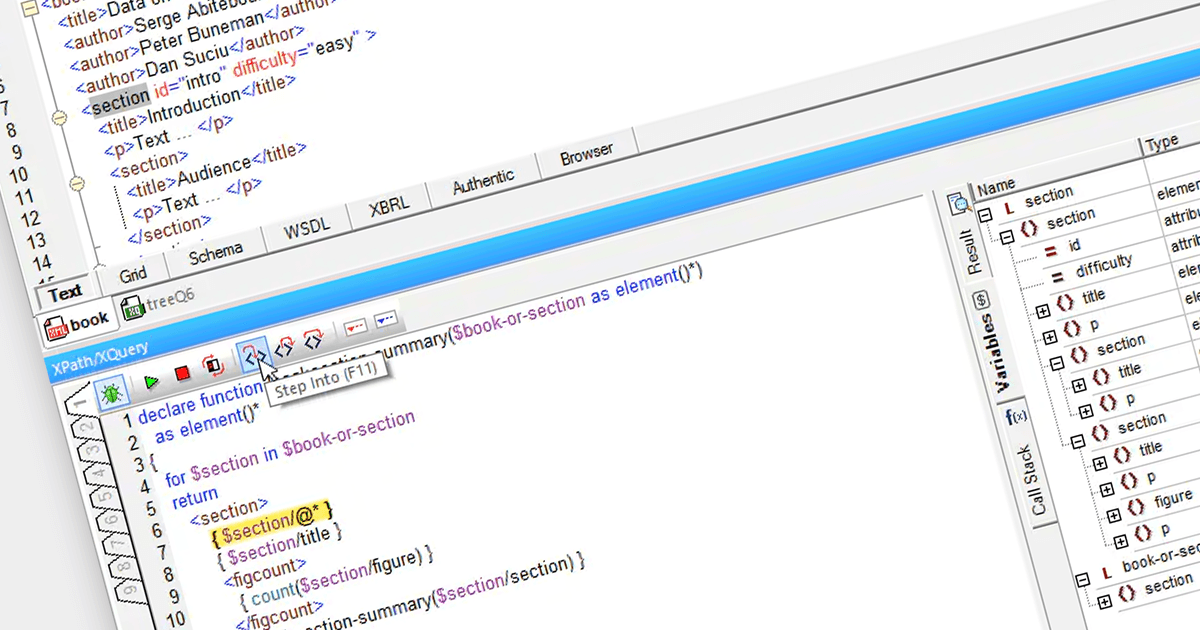
Task: Toggle the XQuery debugger bug icon
Action: (112, 391)
